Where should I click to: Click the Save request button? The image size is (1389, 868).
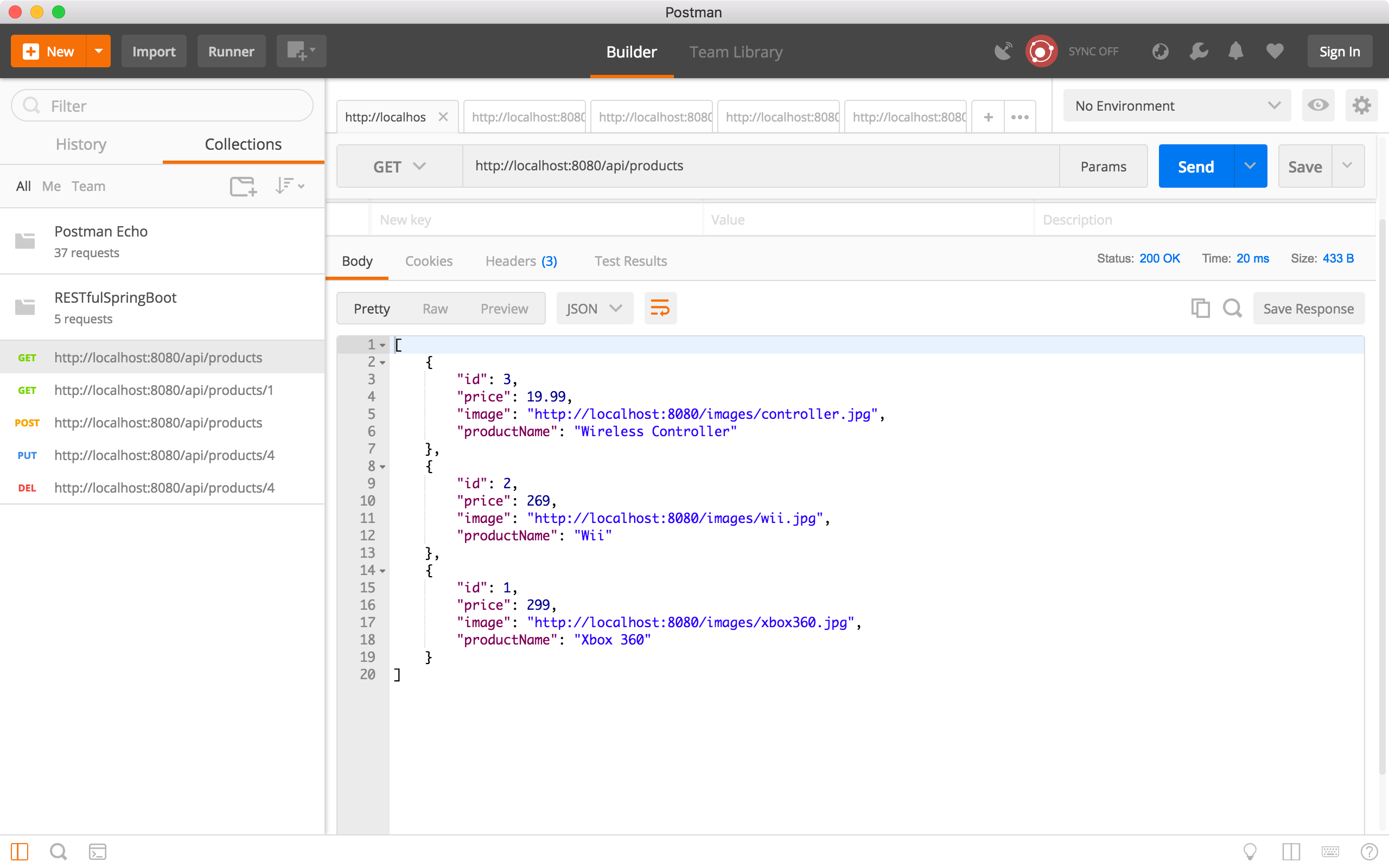pyautogui.click(x=1304, y=166)
